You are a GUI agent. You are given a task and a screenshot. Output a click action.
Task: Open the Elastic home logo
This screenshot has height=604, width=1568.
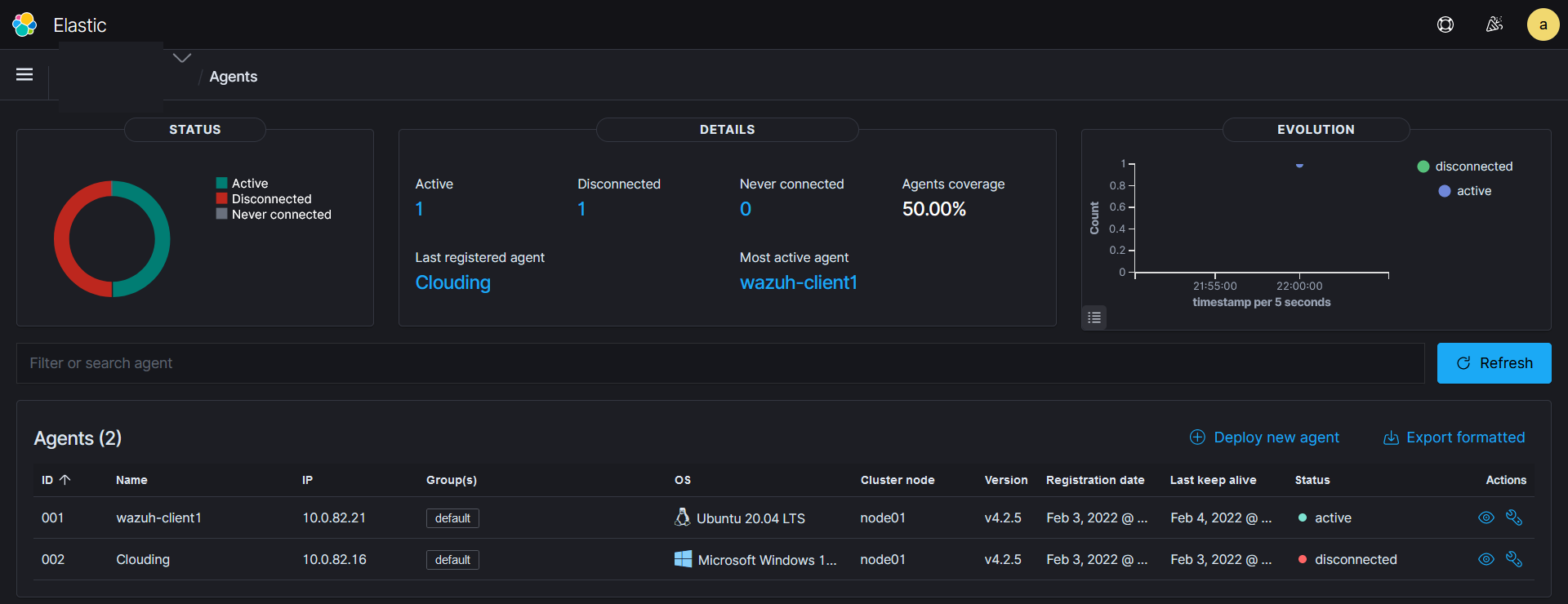click(24, 24)
